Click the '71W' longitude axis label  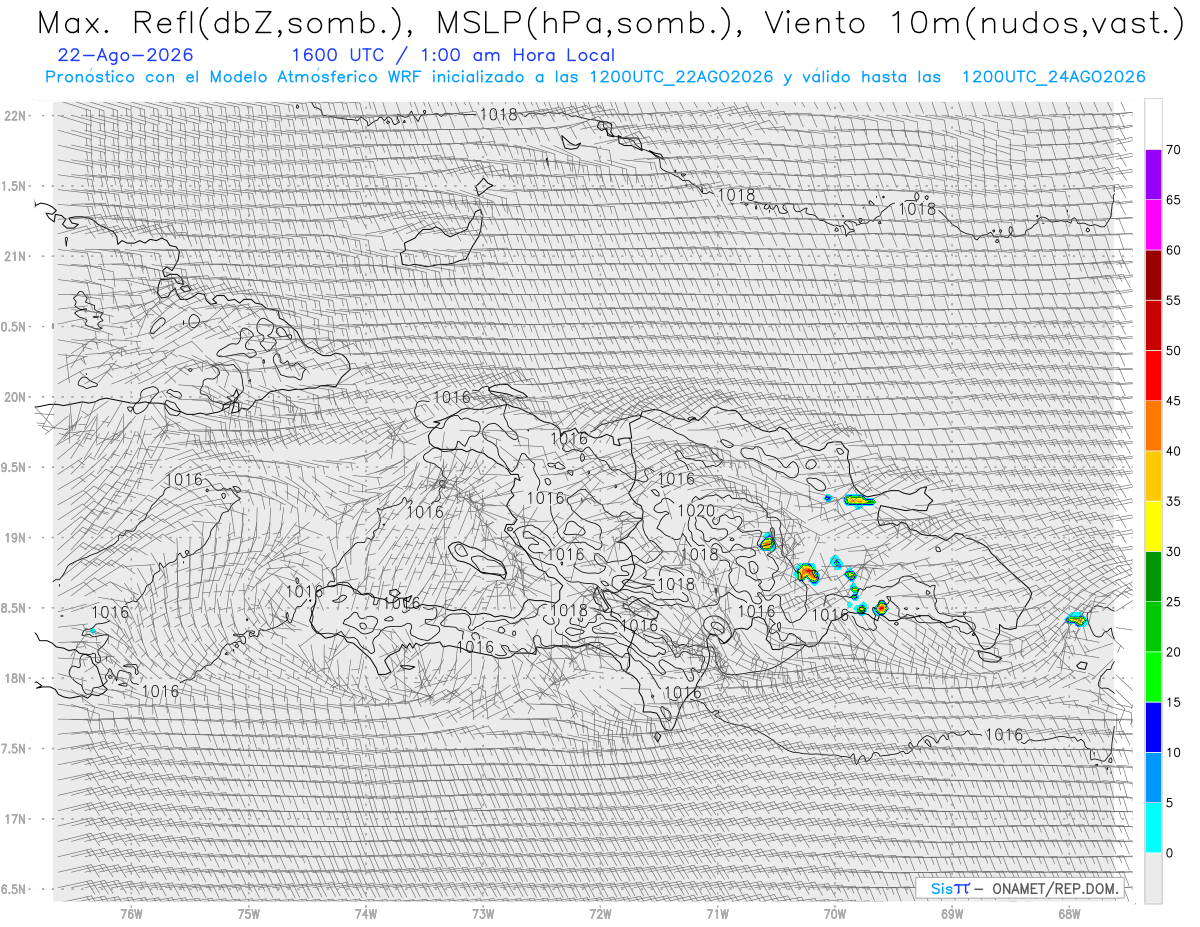(717, 913)
